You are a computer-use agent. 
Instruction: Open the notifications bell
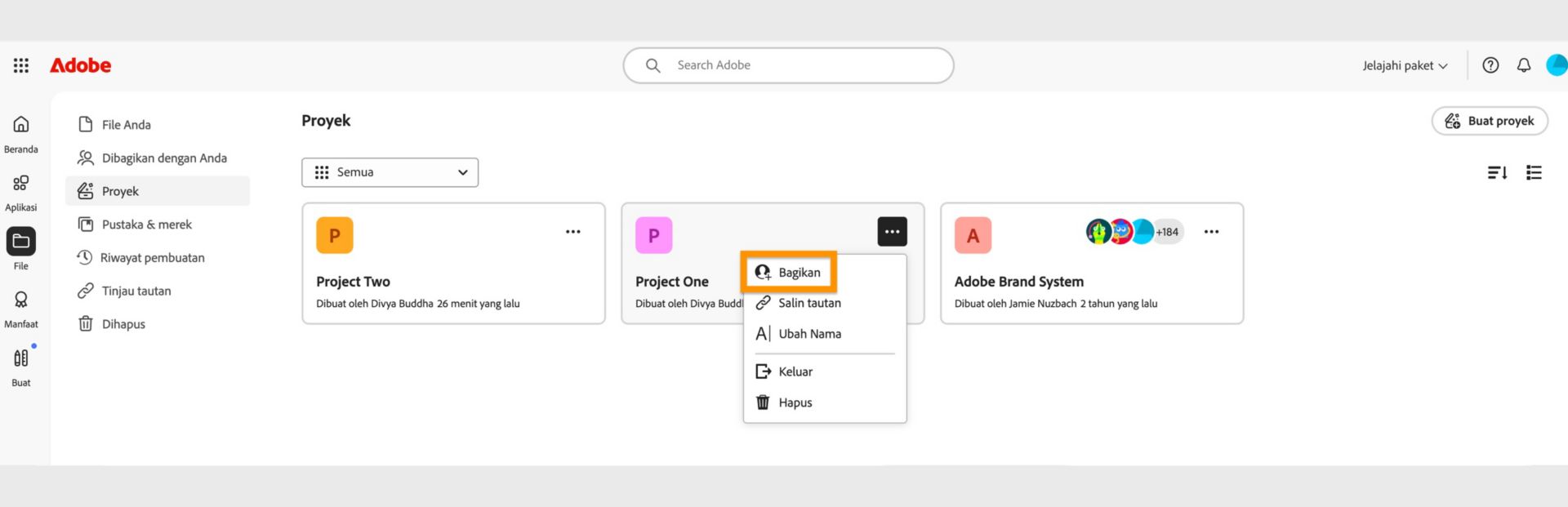(1523, 64)
